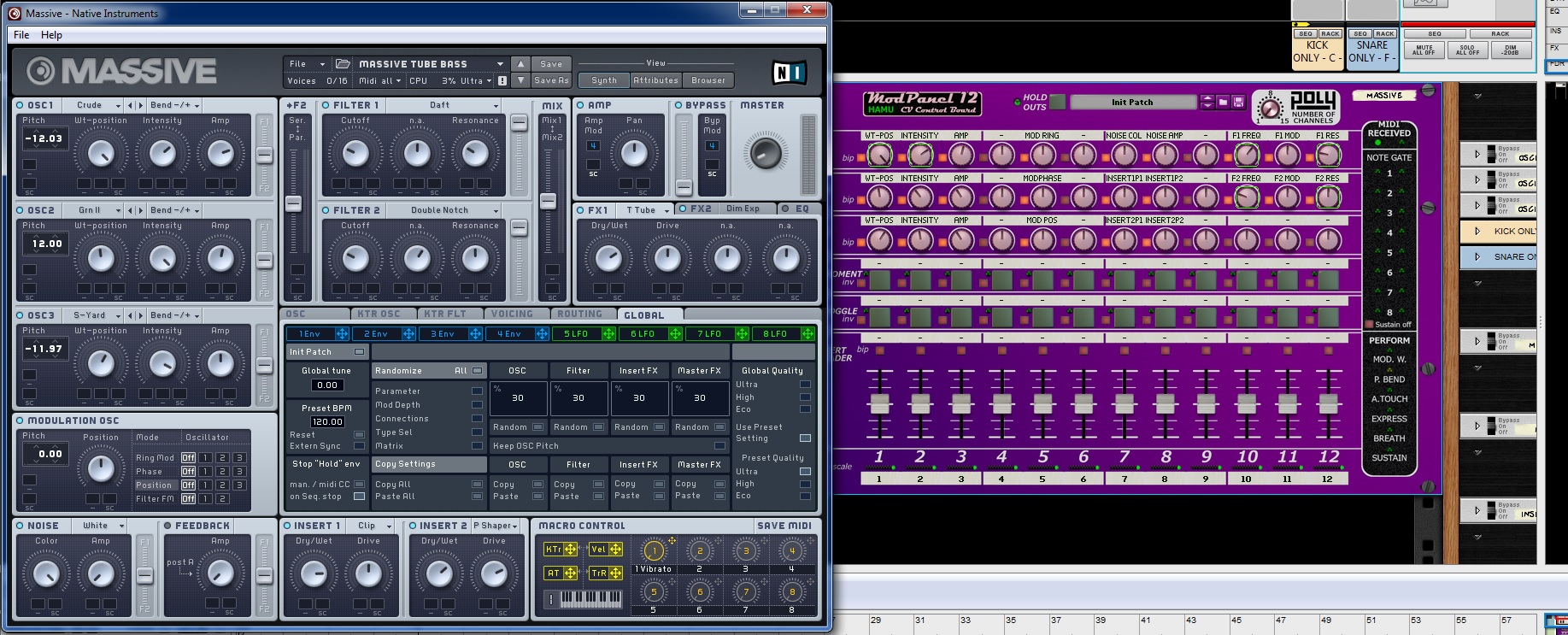
Task: Check the Use Preset Setting checkbox
Action: (805, 438)
